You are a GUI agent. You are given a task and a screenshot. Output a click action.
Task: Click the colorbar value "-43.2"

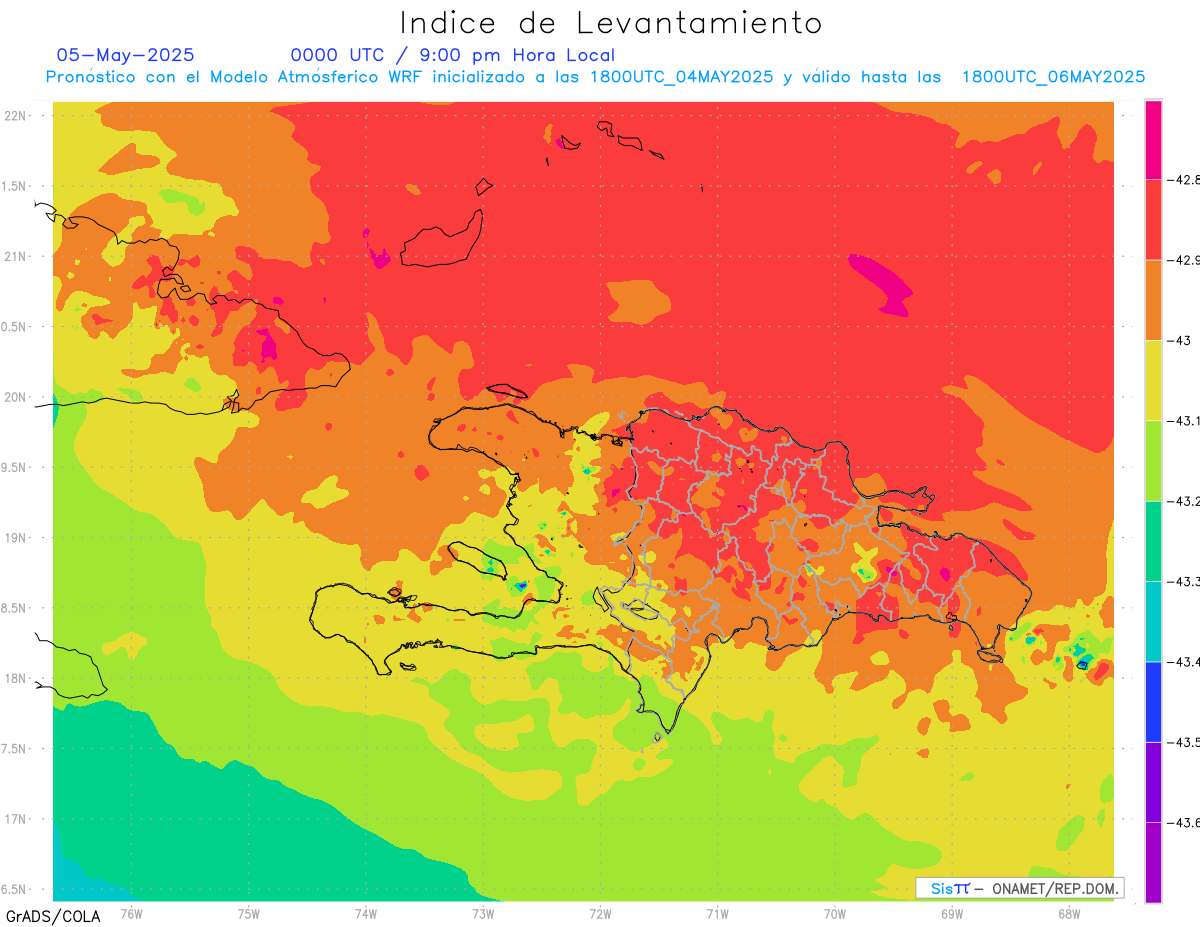(1184, 501)
